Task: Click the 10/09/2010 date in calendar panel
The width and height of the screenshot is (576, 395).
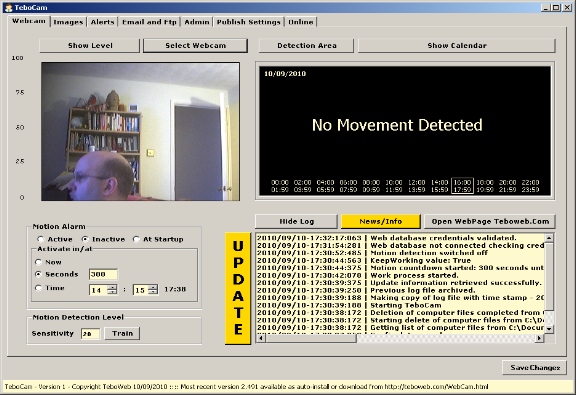Action: (285, 73)
